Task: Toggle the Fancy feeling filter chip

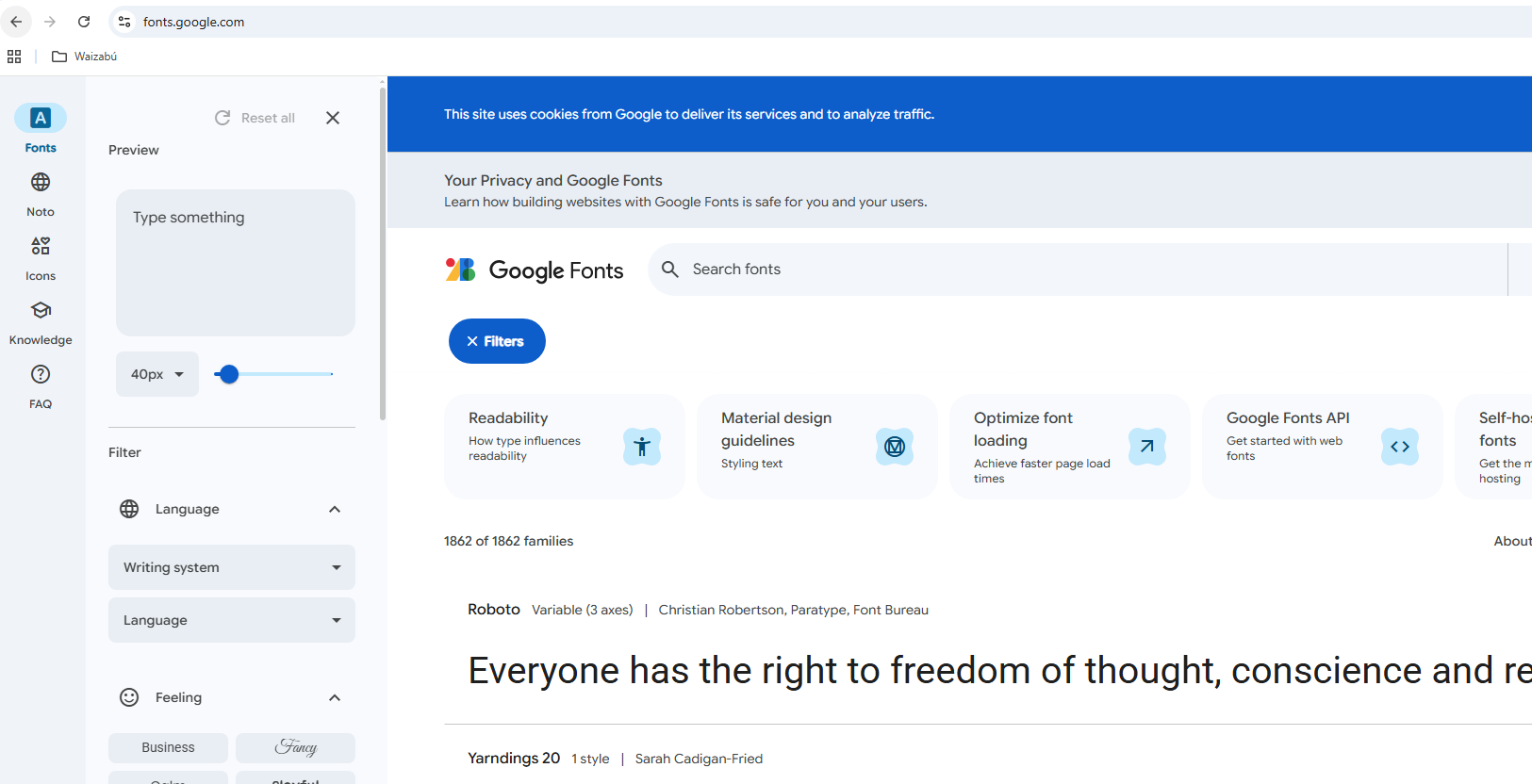Action: coord(295,747)
